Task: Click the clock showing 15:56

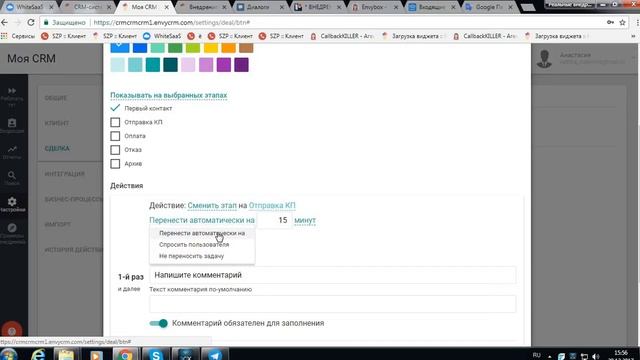Action: pos(620,353)
